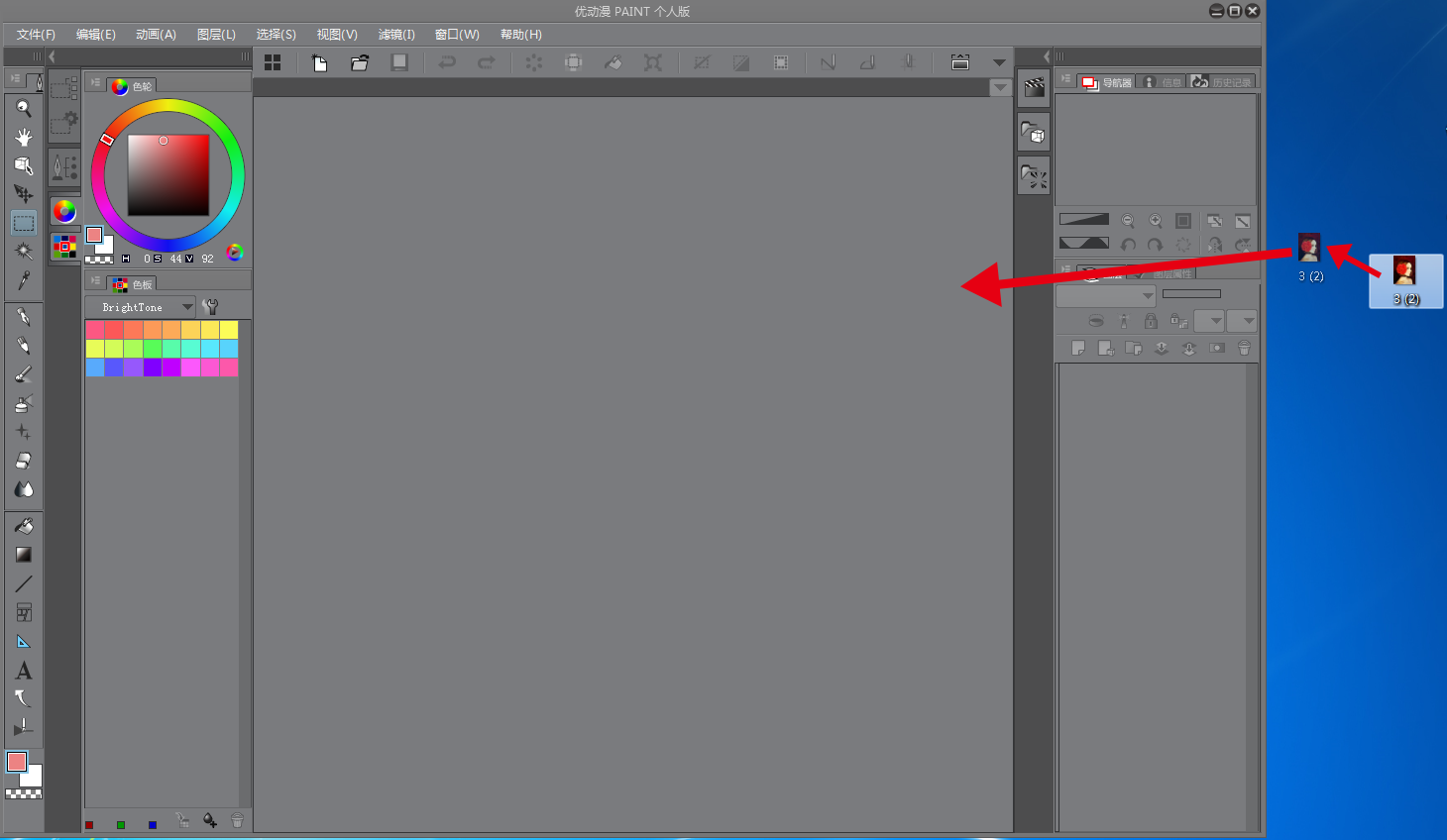Click the New File toolbar icon
Image resolution: width=1447 pixels, height=840 pixels.
320,62
